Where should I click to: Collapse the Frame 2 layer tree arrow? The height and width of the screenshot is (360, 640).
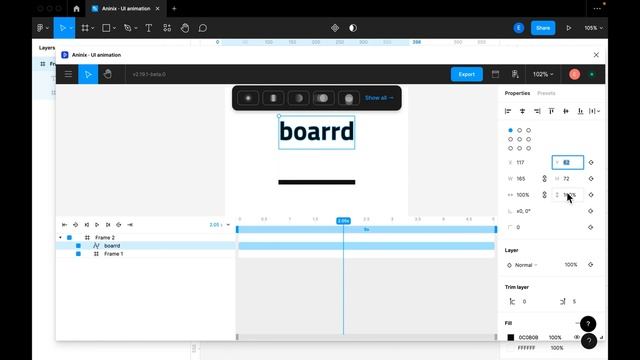pyautogui.click(x=60, y=238)
